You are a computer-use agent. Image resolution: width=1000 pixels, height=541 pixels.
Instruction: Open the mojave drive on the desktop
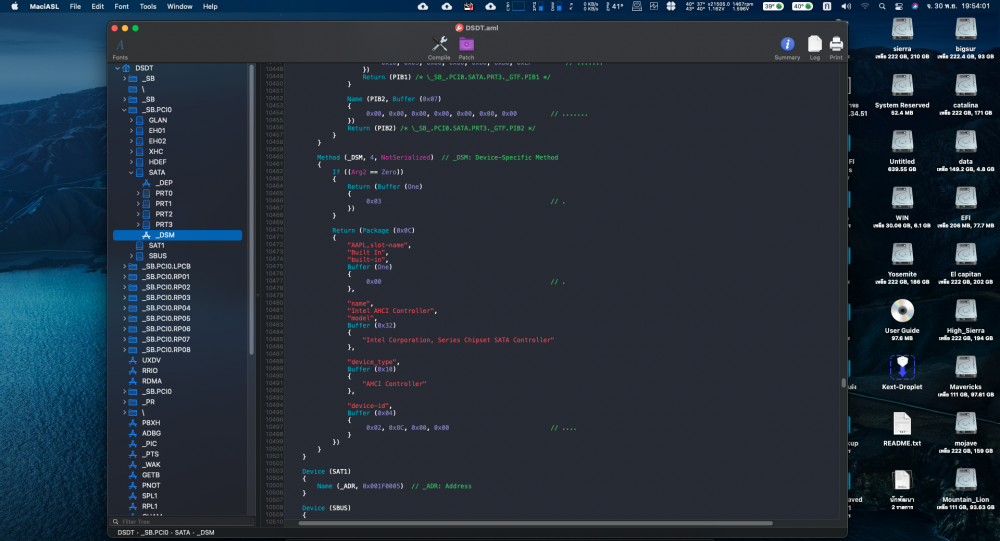point(966,431)
